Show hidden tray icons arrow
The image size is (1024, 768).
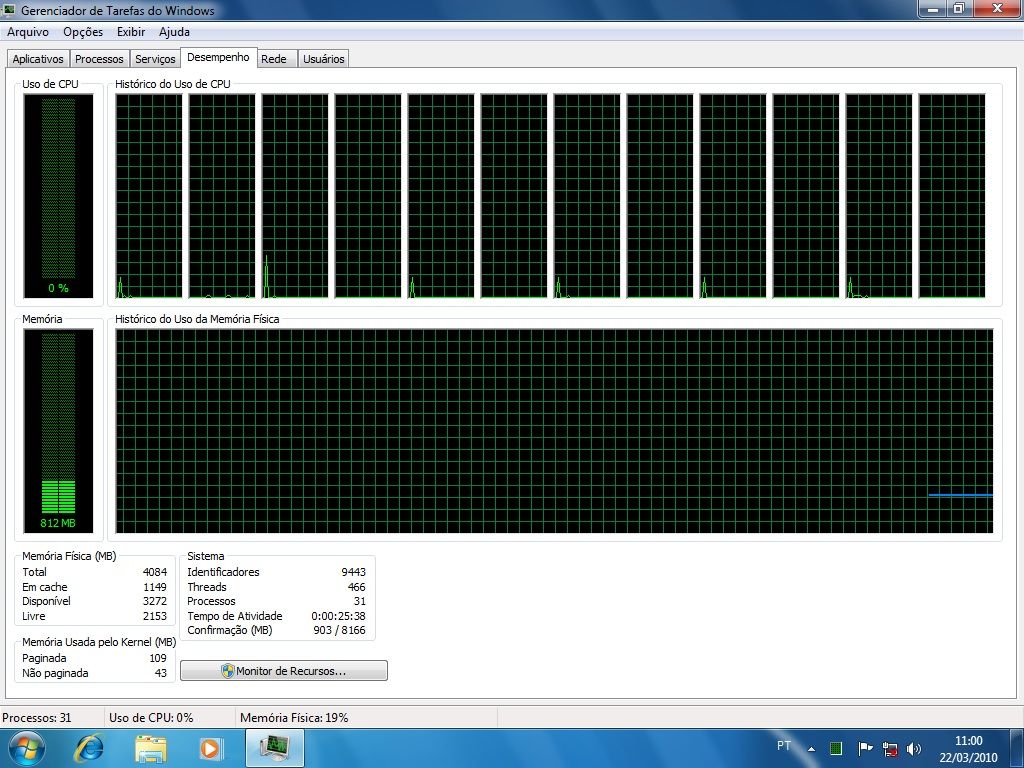pos(811,749)
